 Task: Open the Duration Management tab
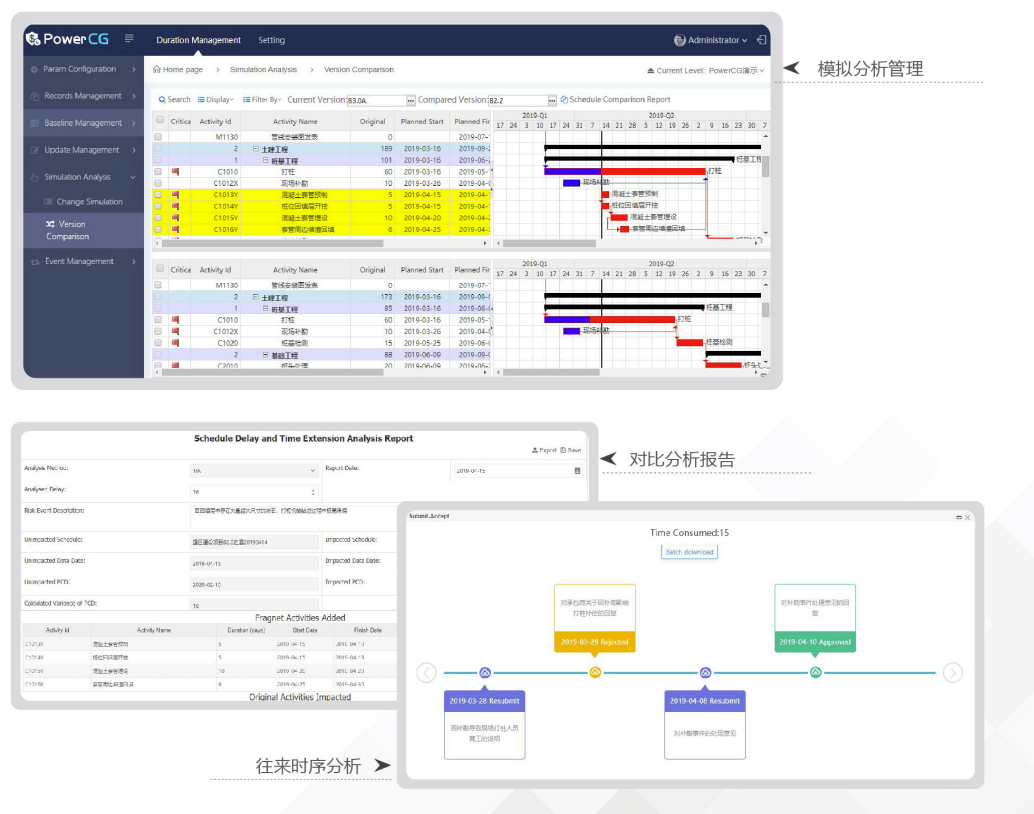(198, 40)
